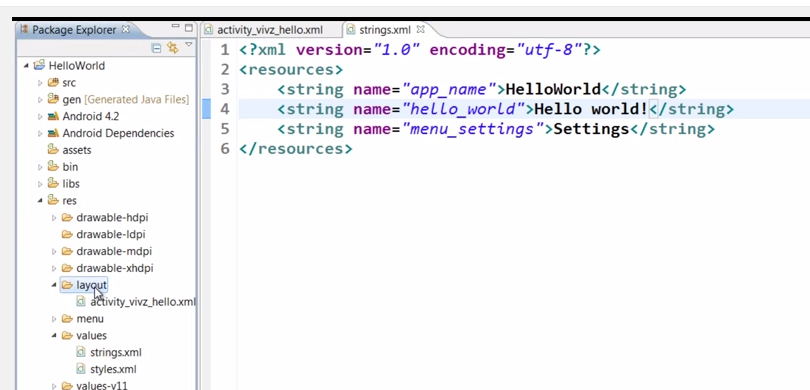
Task: Select the assets folder icon
Action: (x=53, y=149)
